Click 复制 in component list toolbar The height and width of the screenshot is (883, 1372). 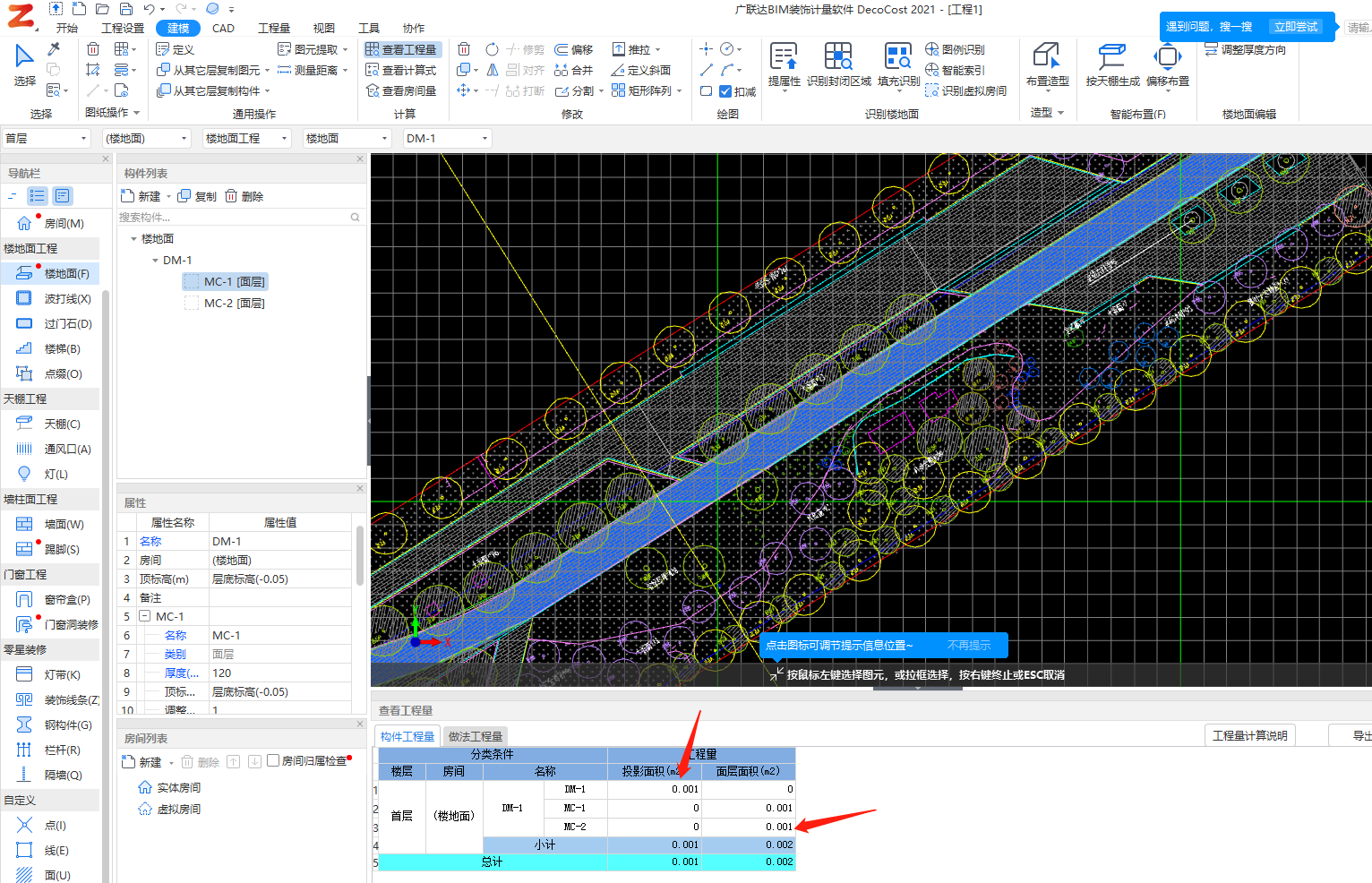197,196
